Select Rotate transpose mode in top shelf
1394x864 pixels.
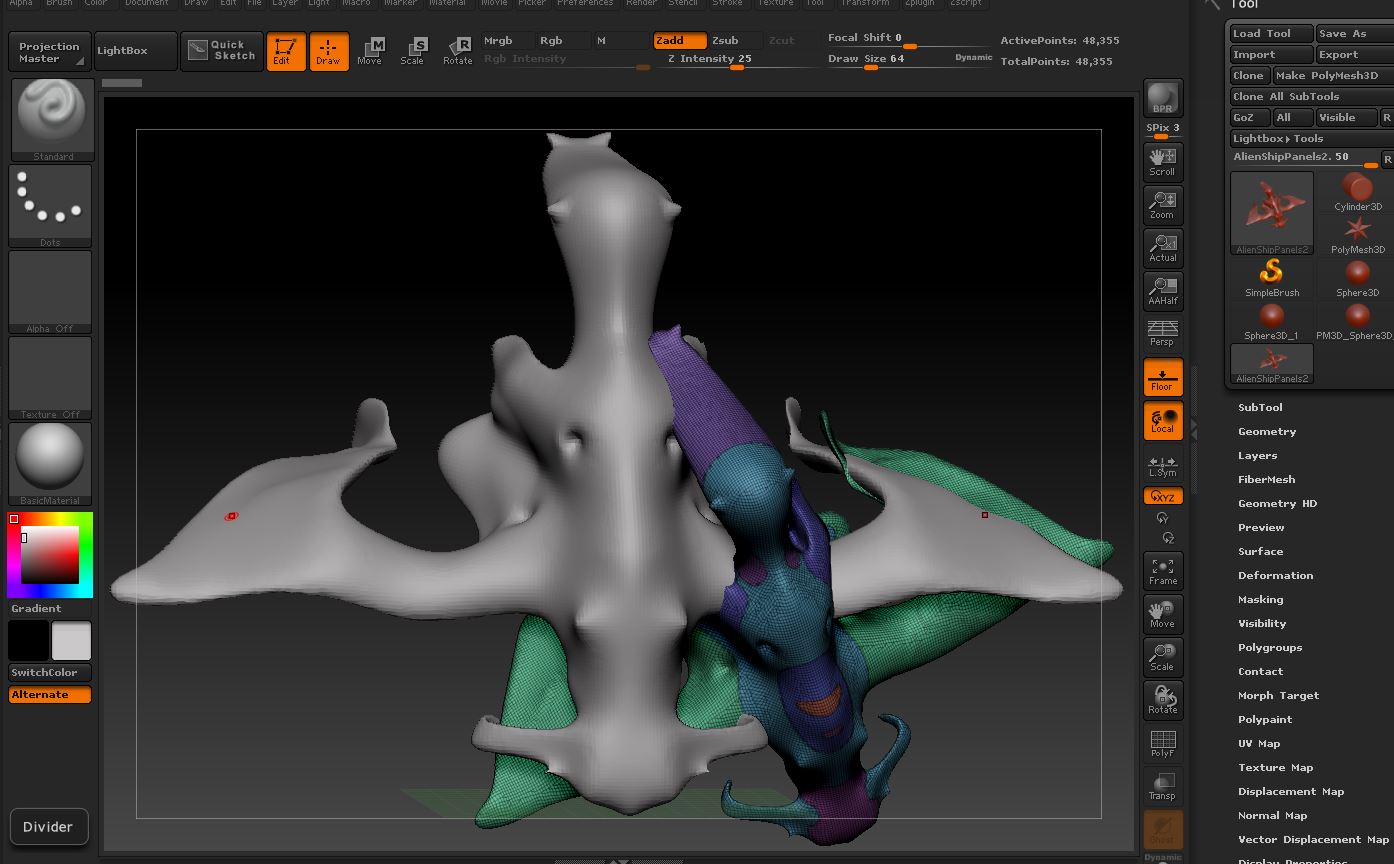click(x=458, y=51)
